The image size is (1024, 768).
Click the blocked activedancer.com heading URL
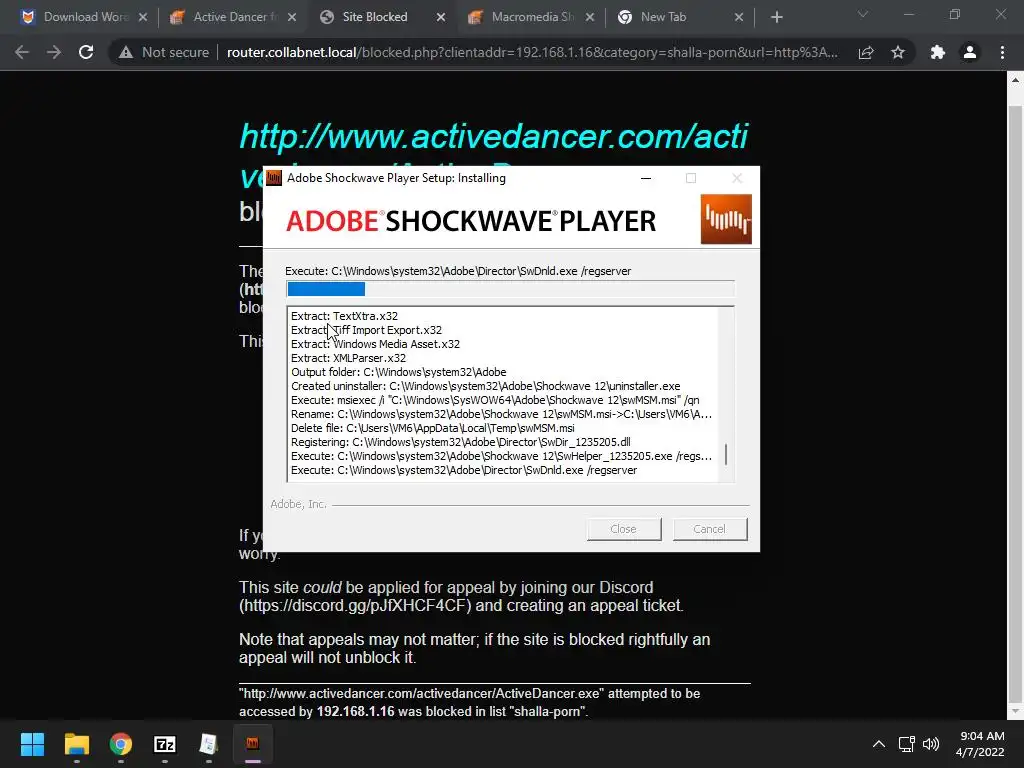[x=494, y=136]
